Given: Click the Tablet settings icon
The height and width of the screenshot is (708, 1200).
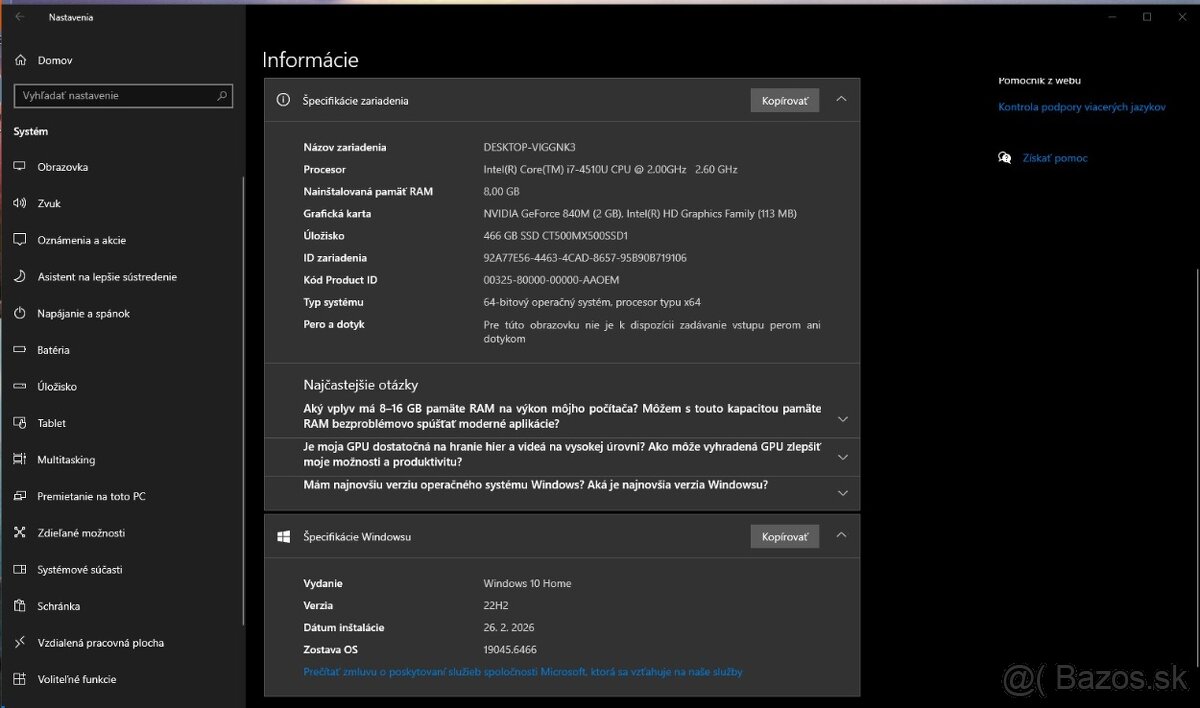Looking at the screenshot, I should [x=20, y=423].
